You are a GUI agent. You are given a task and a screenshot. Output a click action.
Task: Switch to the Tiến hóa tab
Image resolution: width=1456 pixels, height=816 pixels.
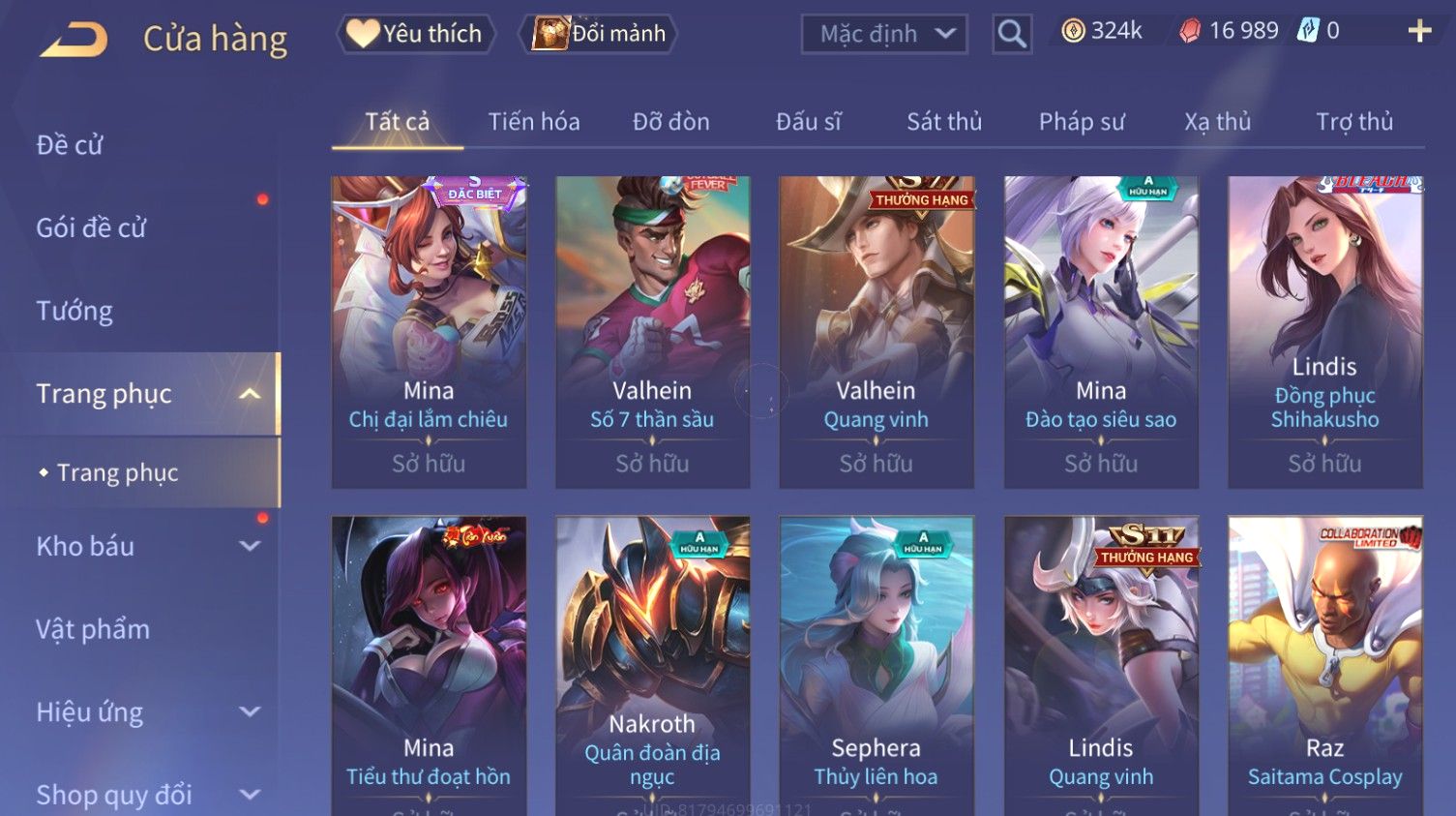click(x=534, y=122)
